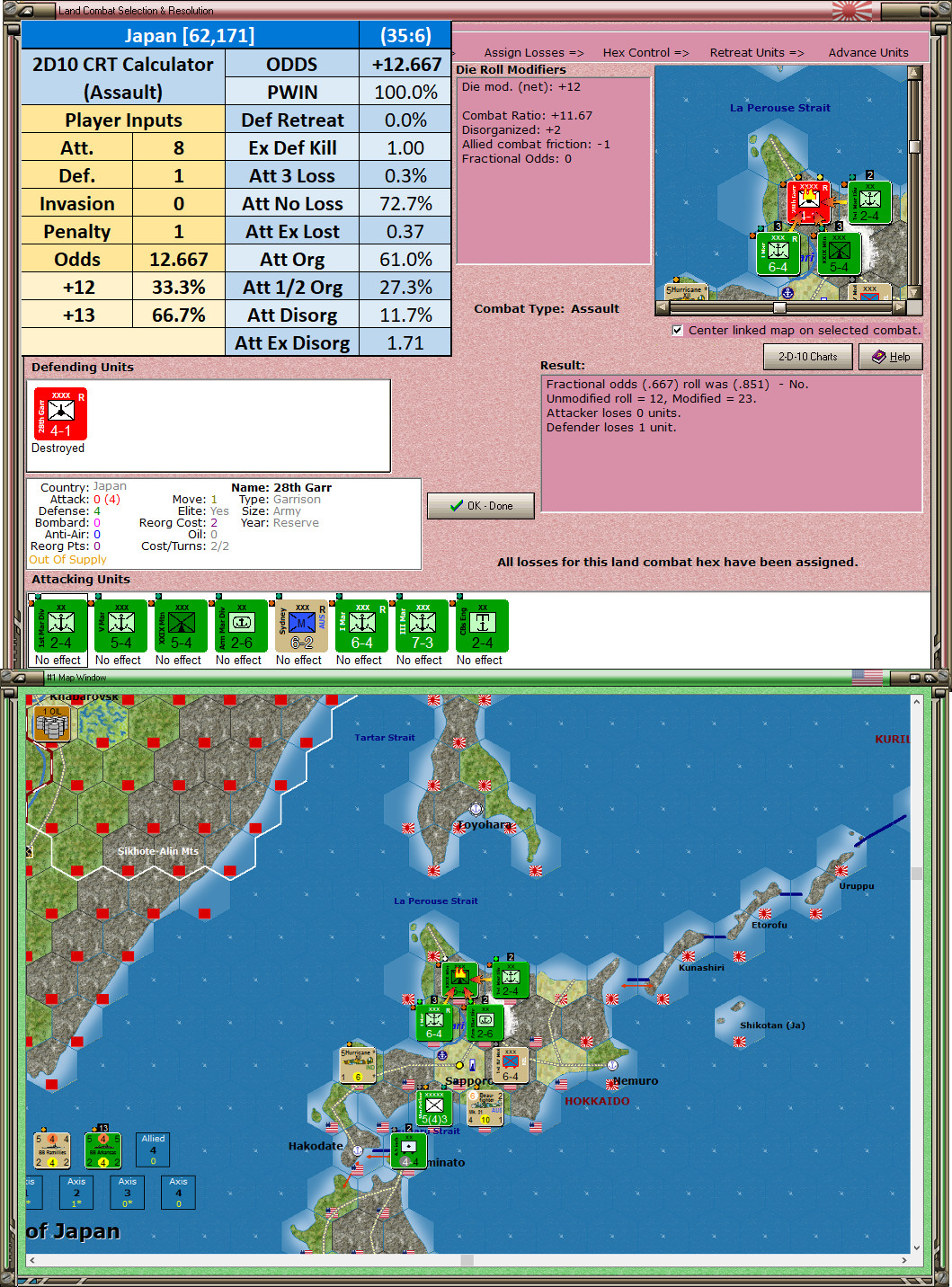
Task: Select the I Mar 6-4 attacking unit
Action: click(362, 626)
